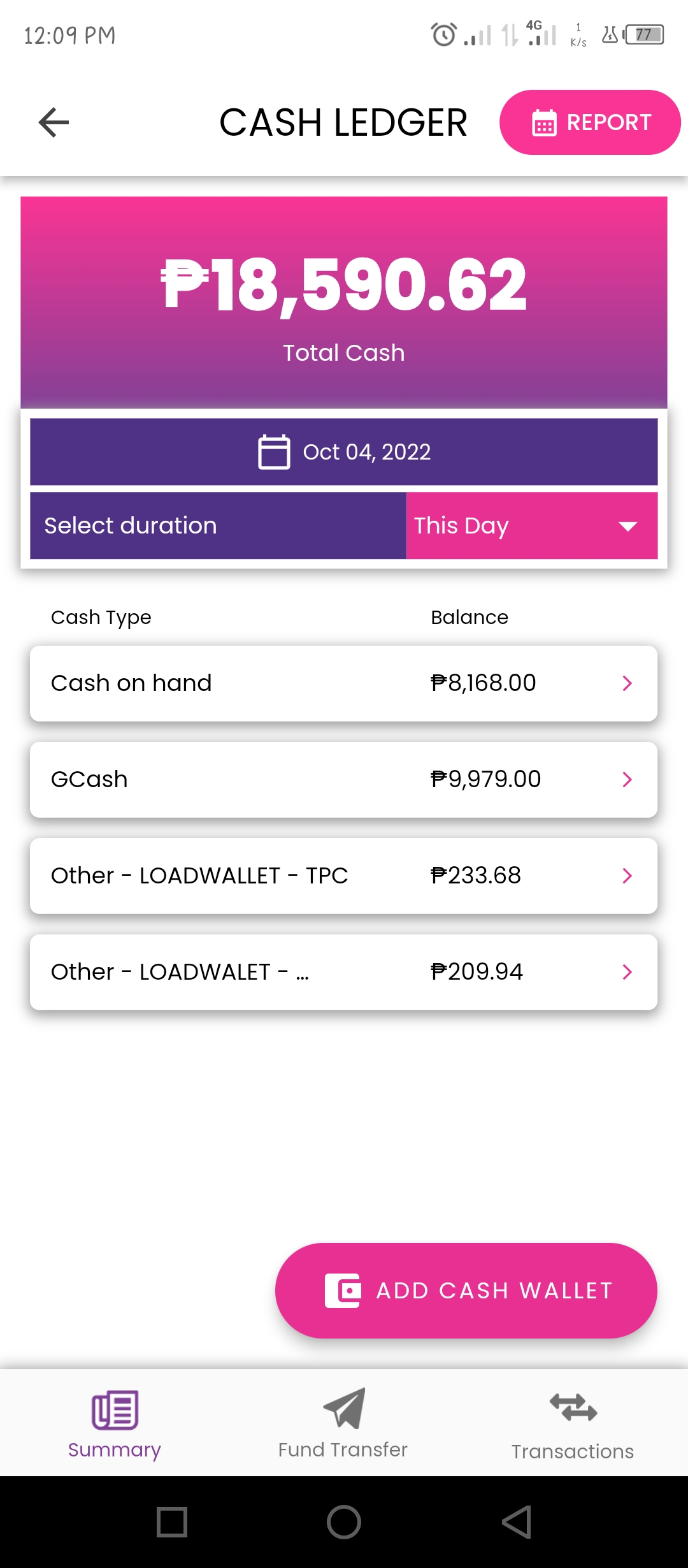Image resolution: width=688 pixels, height=1568 pixels.
Task: Open the This Day duration dropdown
Action: pyautogui.click(x=532, y=526)
